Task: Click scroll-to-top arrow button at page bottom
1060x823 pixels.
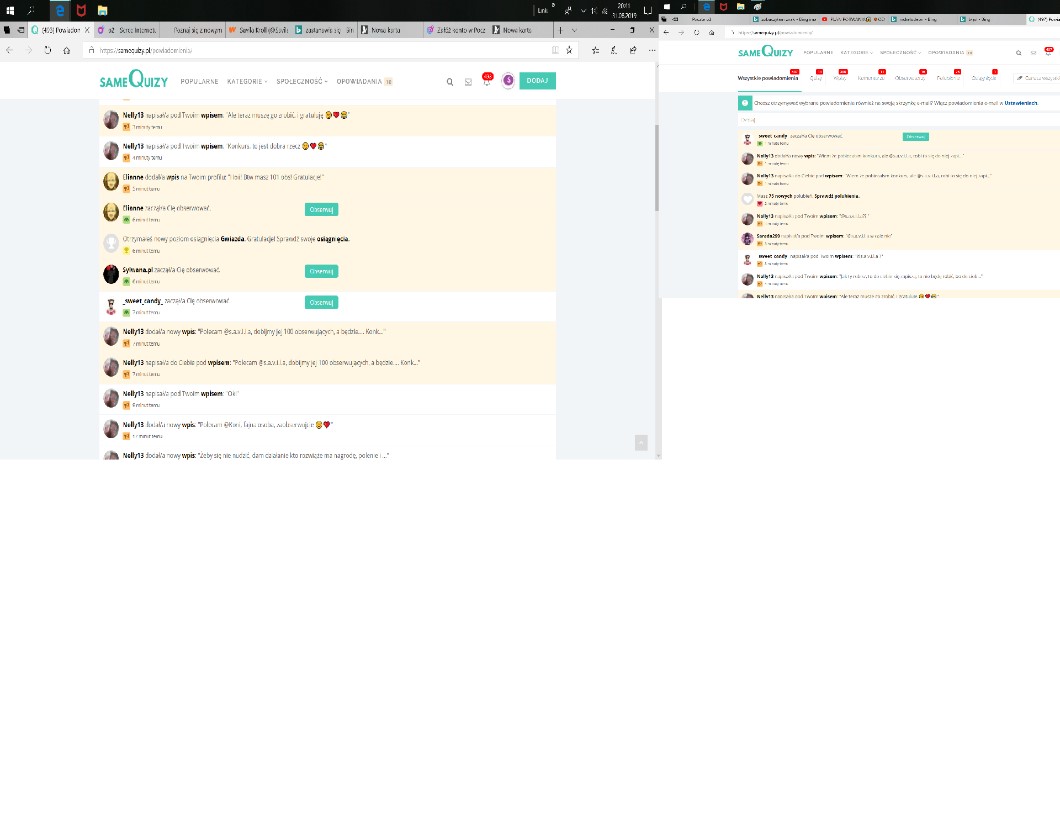Action: pyautogui.click(x=641, y=442)
